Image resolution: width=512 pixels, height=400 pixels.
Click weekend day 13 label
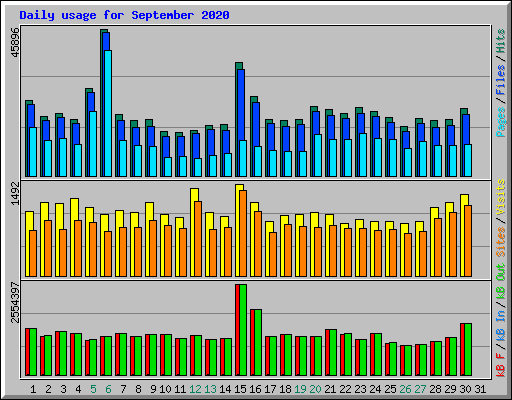210,389
